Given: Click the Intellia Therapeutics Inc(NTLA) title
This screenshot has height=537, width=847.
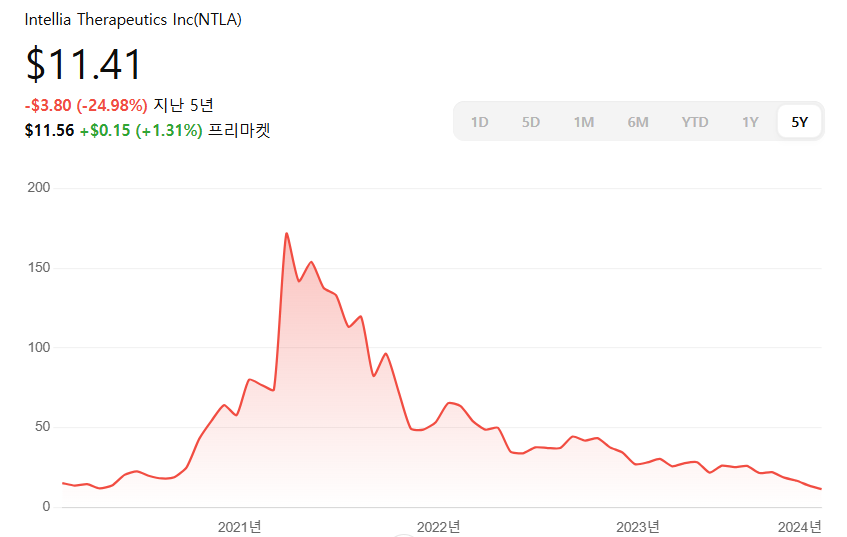Looking at the screenshot, I should pyautogui.click(x=133, y=20).
